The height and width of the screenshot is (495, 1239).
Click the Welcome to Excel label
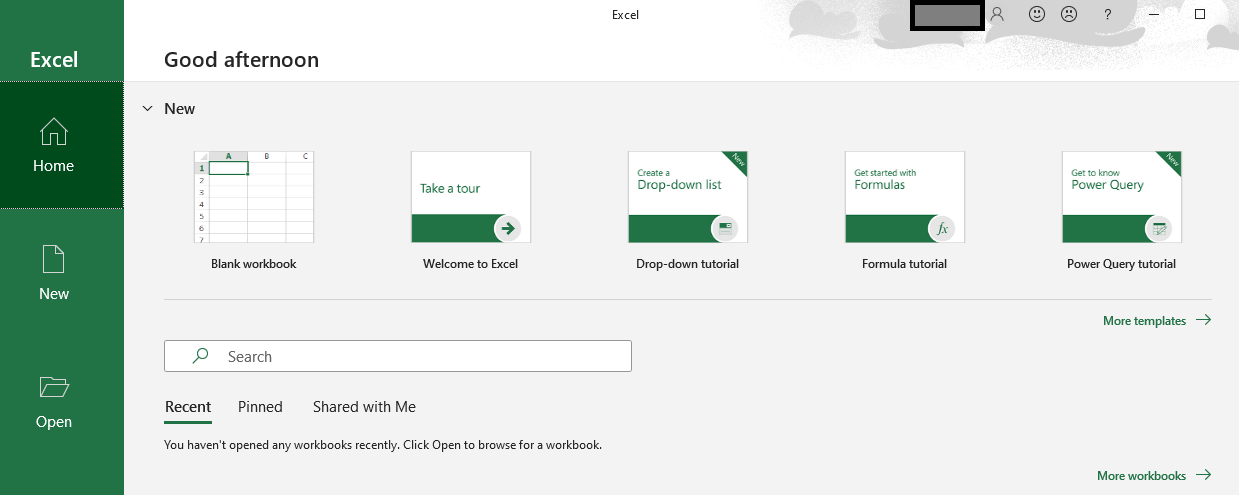tap(471, 264)
